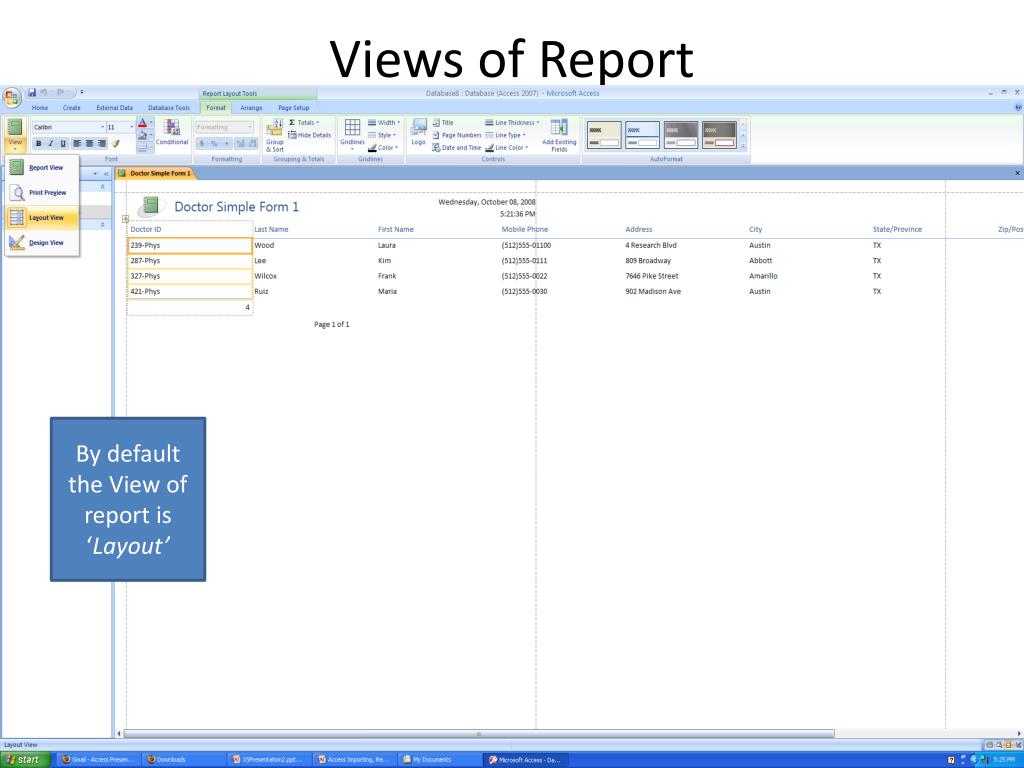1024x768 pixels.
Task: Expand Line Thickness dropdown
Action: click(x=512, y=123)
